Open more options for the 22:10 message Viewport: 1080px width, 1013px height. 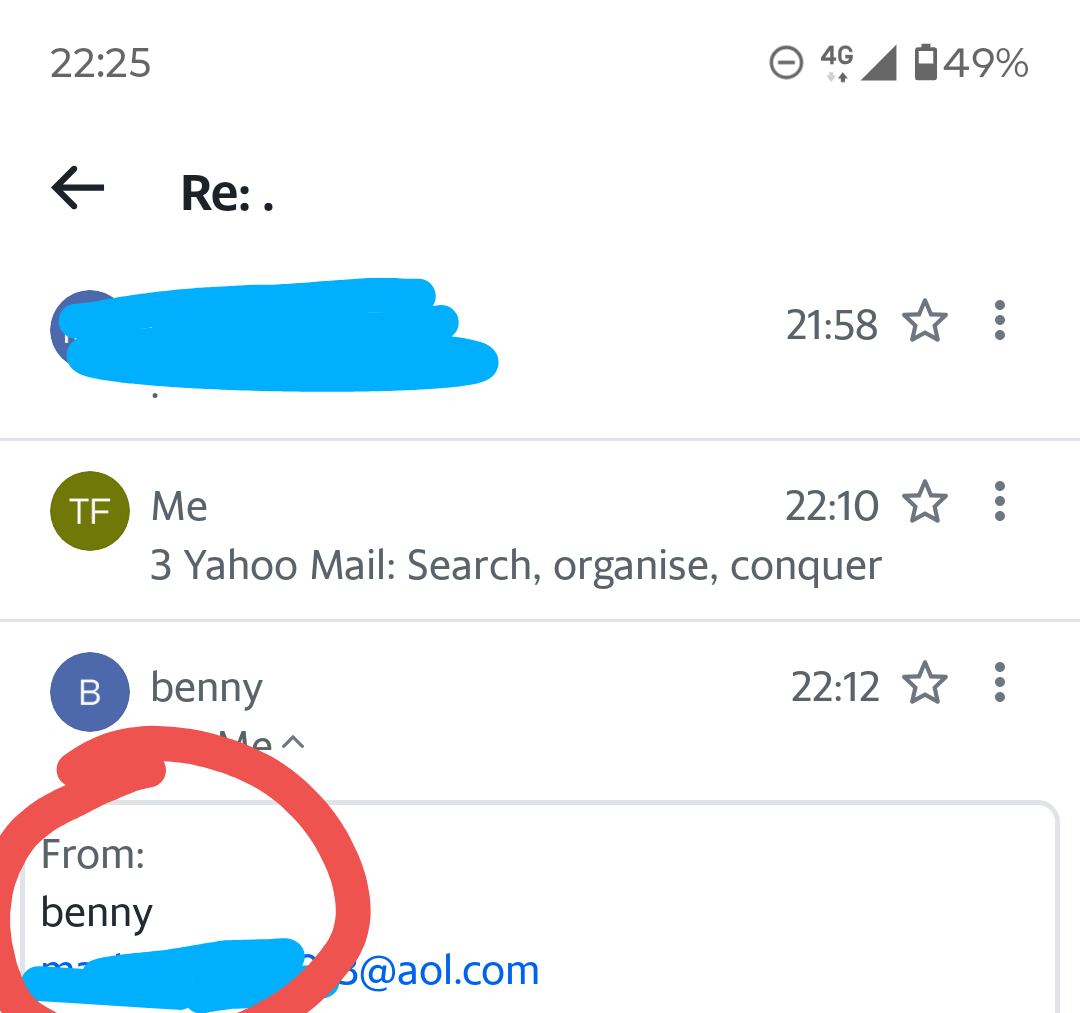(999, 502)
